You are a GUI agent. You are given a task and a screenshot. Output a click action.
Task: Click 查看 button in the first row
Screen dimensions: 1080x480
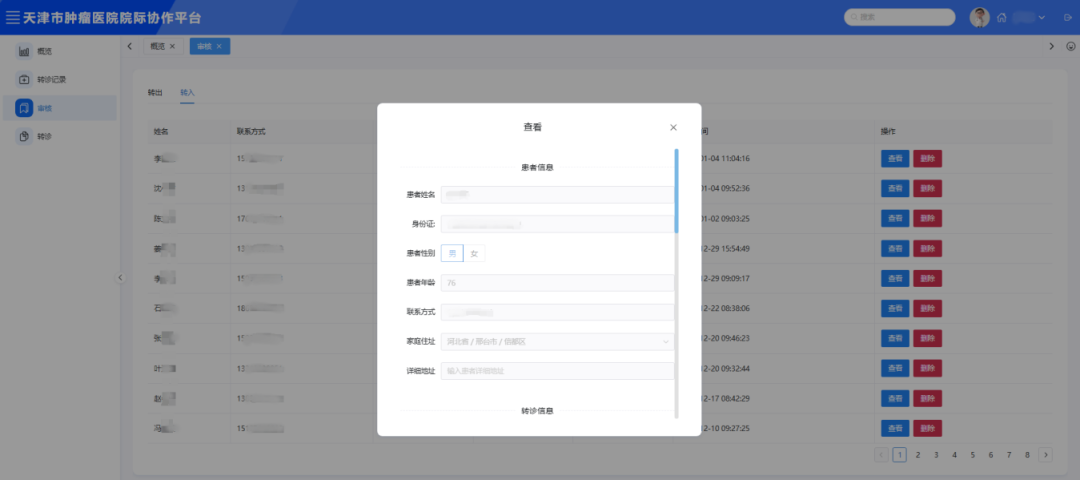coord(894,158)
